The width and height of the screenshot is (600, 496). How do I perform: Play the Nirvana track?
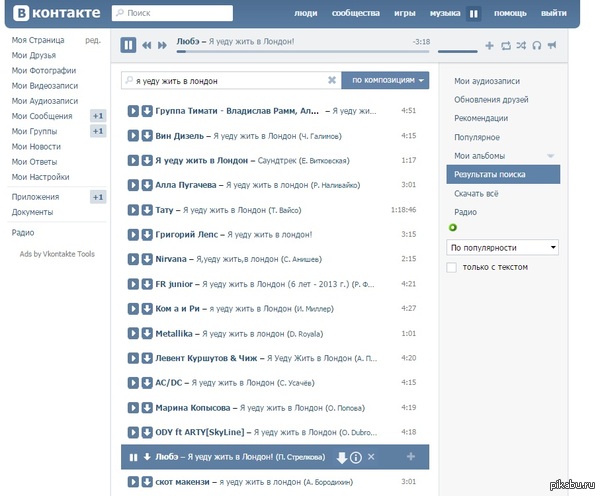point(133,259)
